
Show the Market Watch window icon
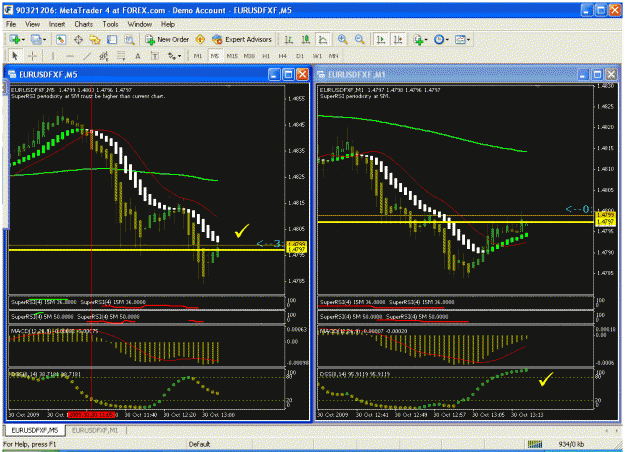coord(61,39)
